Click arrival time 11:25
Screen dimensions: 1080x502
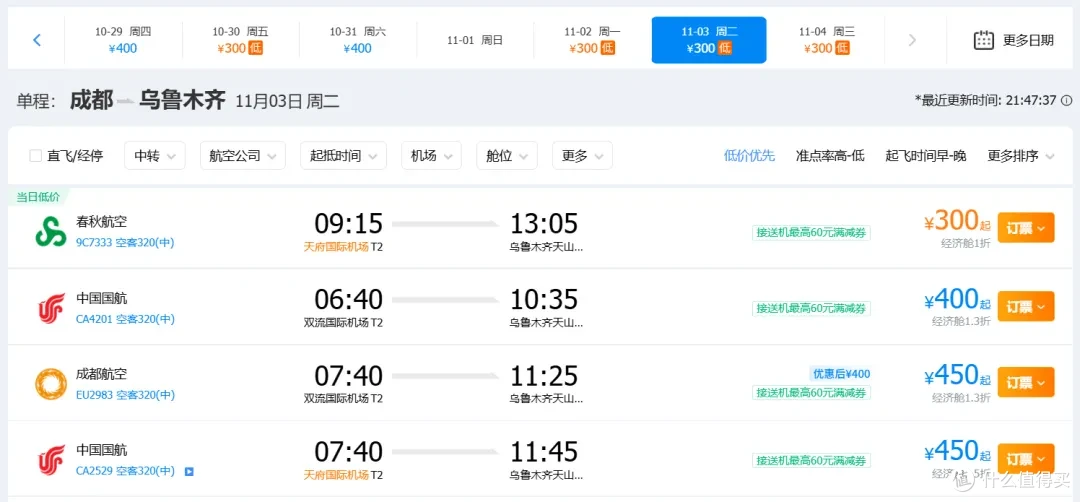point(543,376)
